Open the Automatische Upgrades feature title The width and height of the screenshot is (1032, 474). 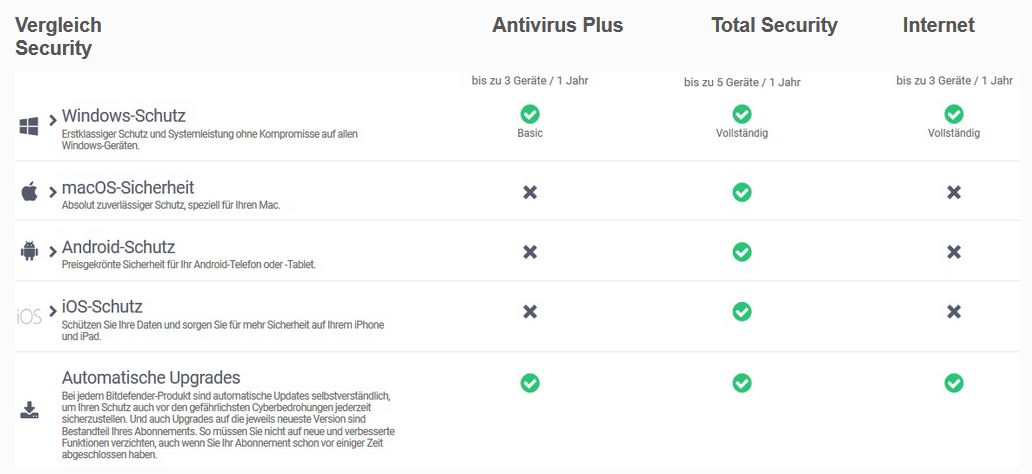tap(151, 378)
